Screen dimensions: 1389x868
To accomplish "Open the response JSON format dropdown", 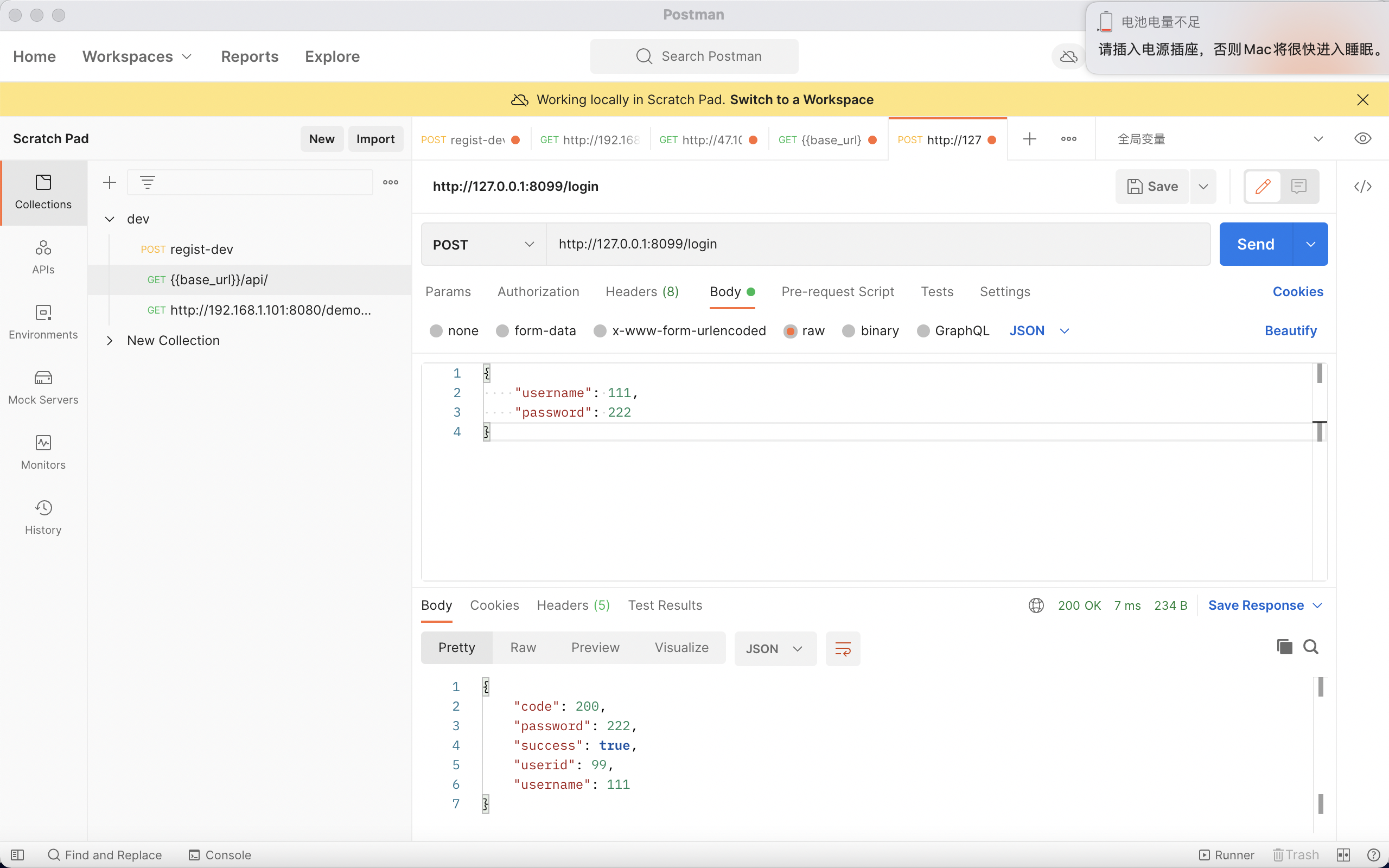I will (775, 649).
